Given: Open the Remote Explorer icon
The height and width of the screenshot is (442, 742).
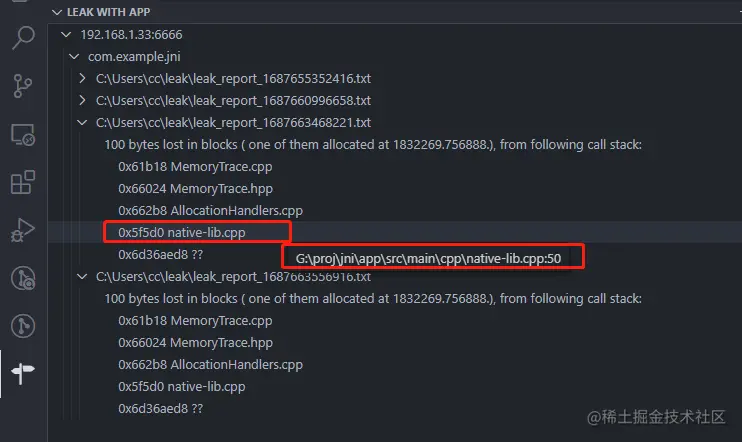Looking at the screenshot, I should pos(23,135).
